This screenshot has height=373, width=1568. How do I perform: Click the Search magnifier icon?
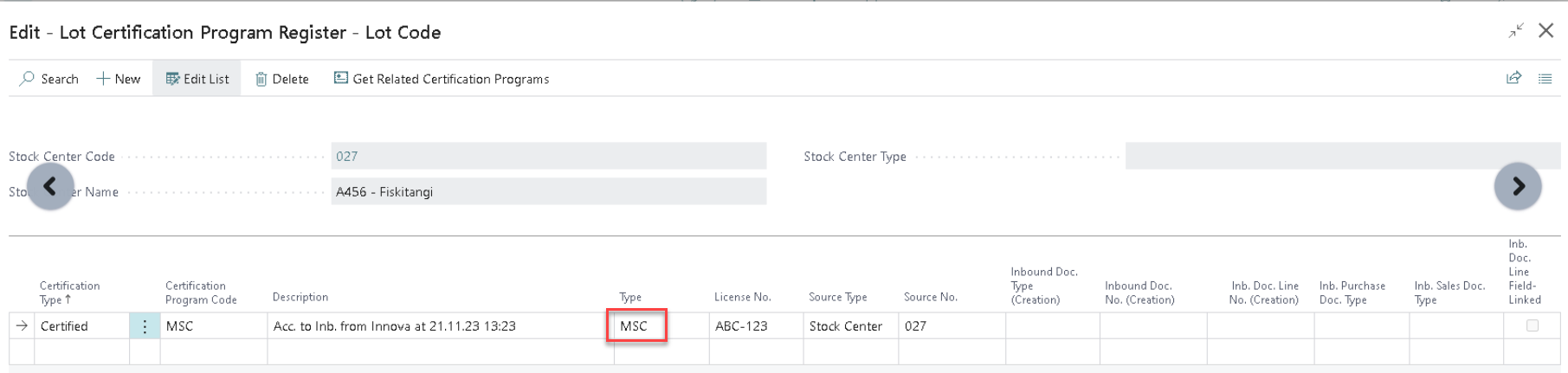(28, 79)
